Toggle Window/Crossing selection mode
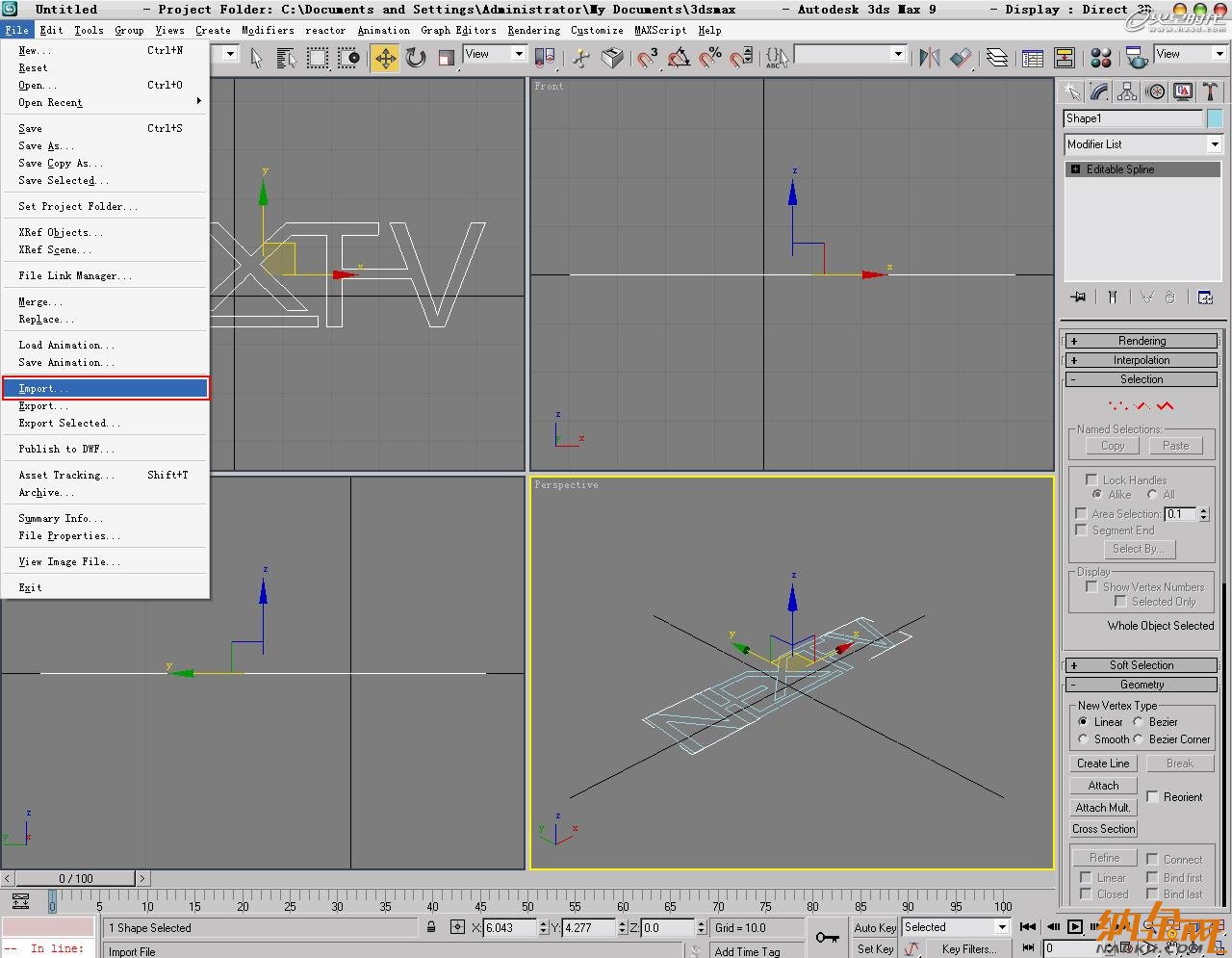The height and width of the screenshot is (958, 1232). pyautogui.click(x=349, y=58)
